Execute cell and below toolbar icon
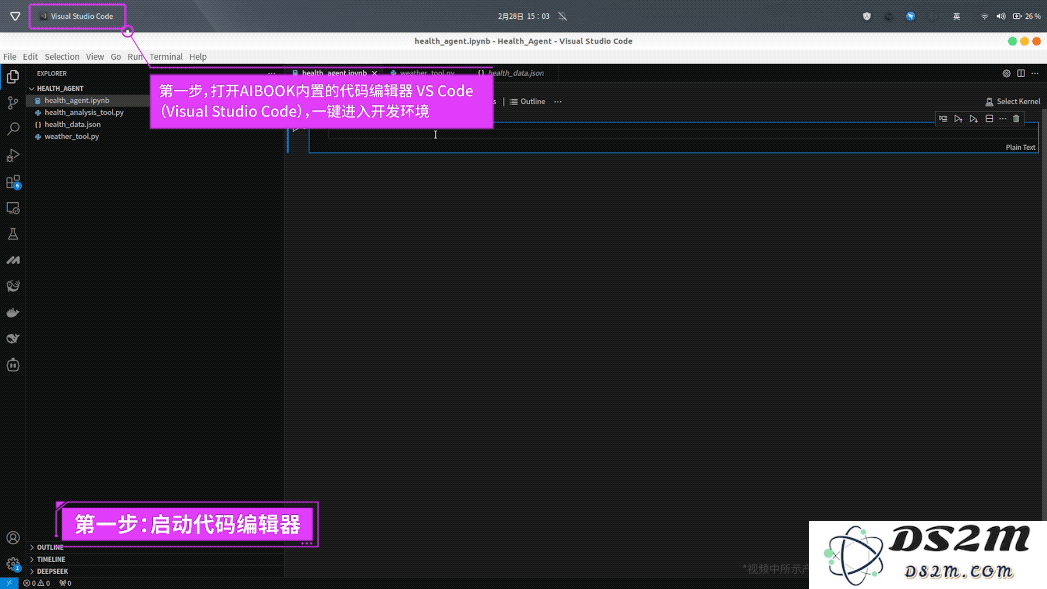This screenshot has height=589, width=1047. click(x=974, y=119)
